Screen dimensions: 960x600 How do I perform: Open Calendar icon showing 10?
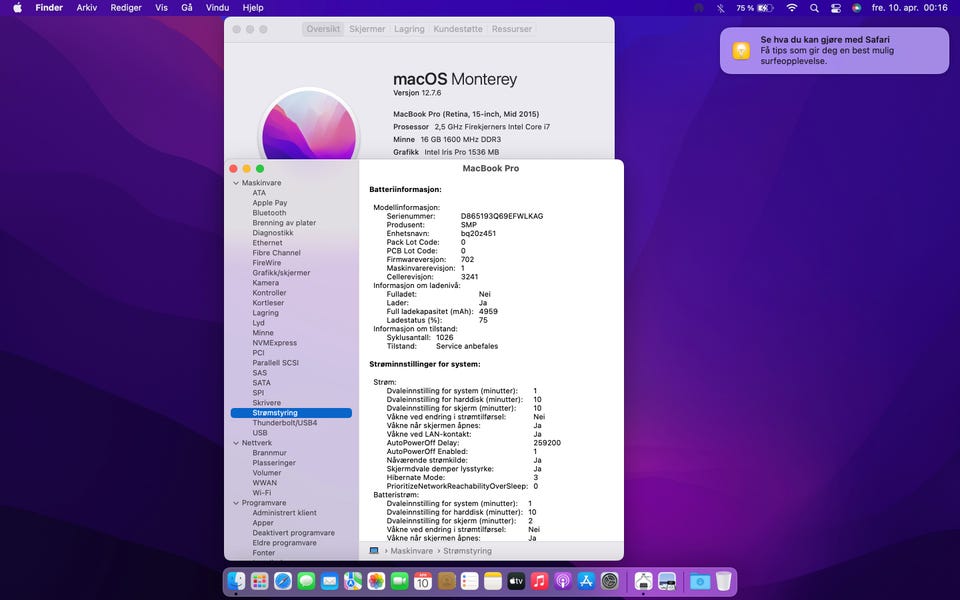point(422,580)
